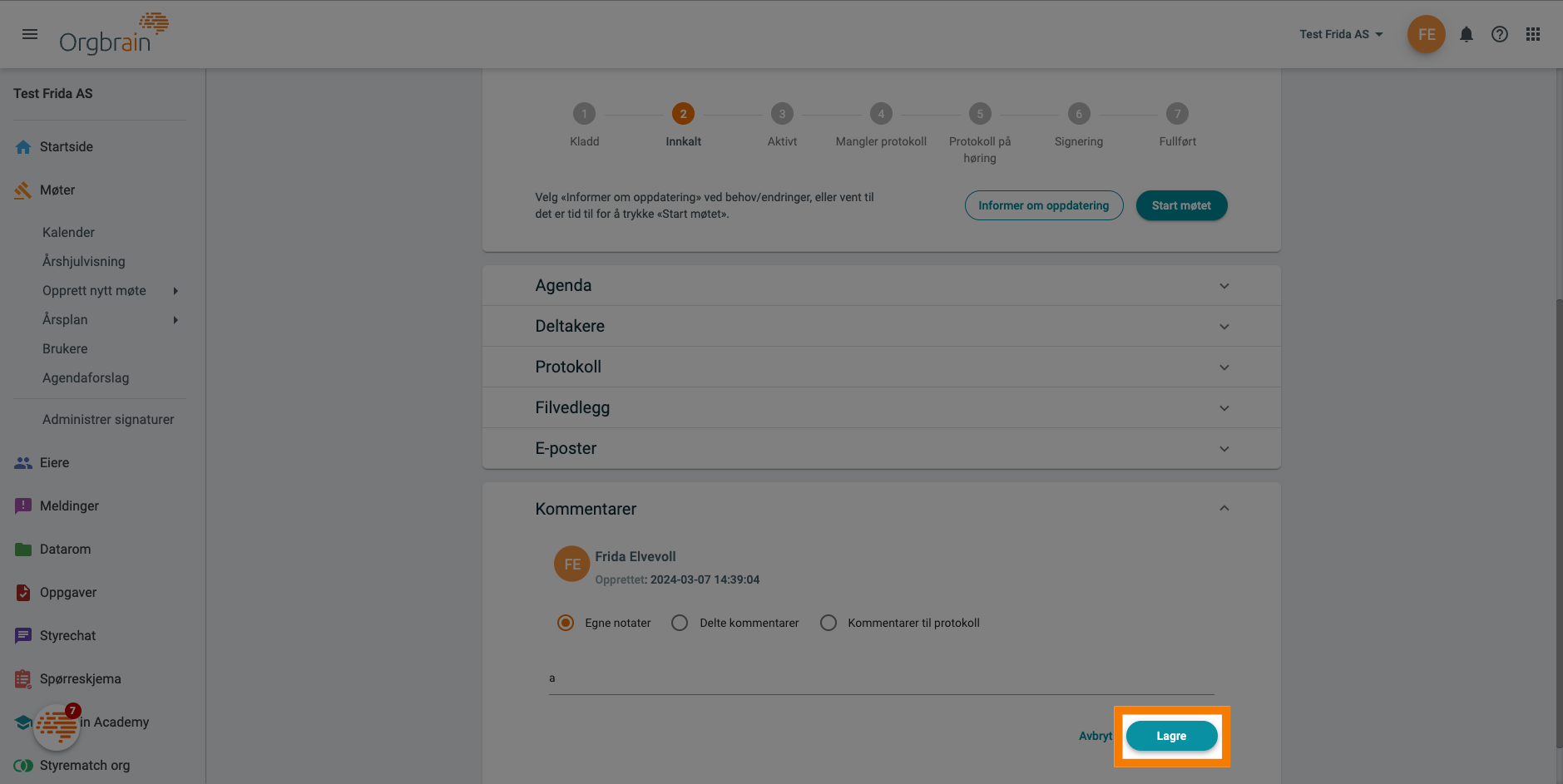Image resolution: width=1563 pixels, height=784 pixels.
Task: Open the FE user avatar menu
Action: 1427,34
